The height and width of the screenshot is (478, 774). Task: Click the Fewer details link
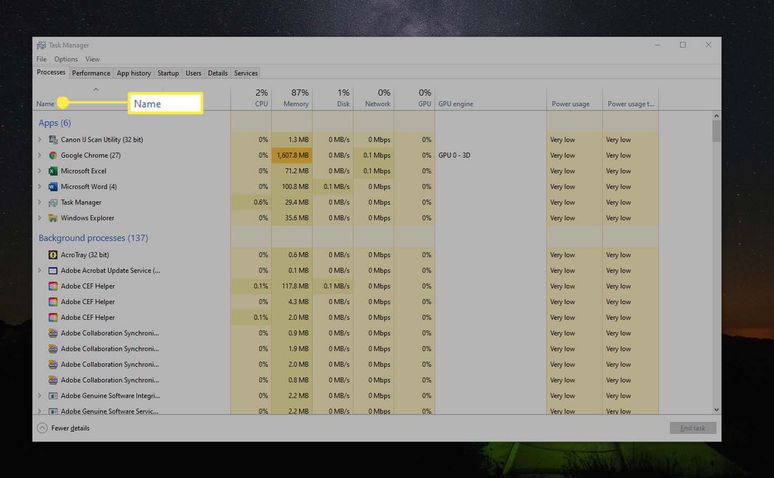click(x=70, y=428)
